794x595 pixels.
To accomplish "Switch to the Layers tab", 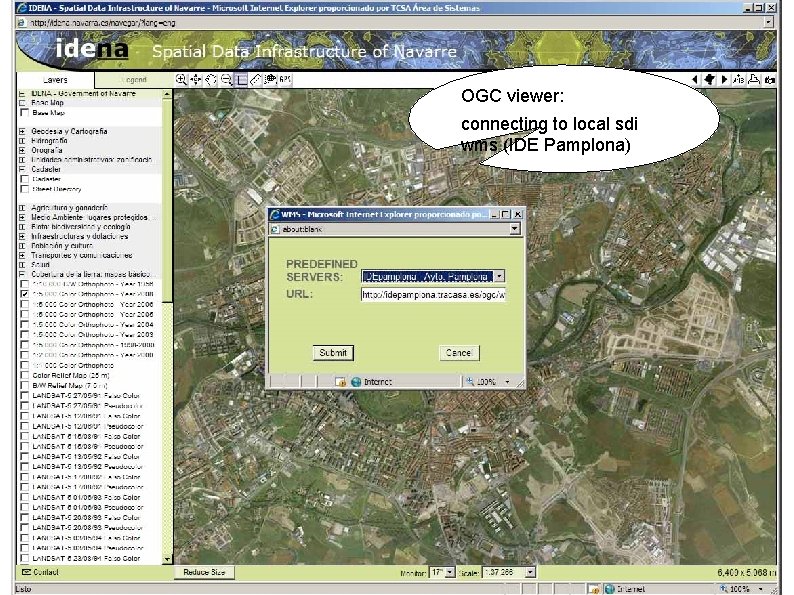I will (55, 80).
